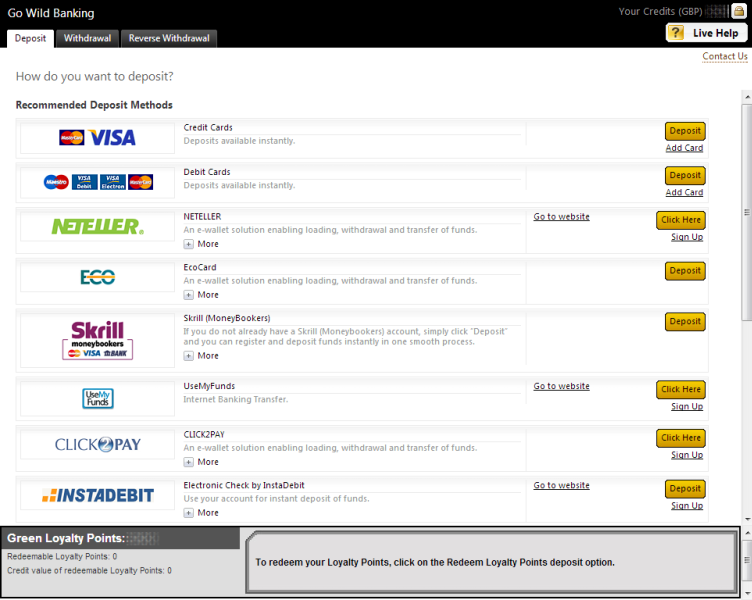Open the Reverse Withdrawal tab
The height and width of the screenshot is (600, 752).
coord(169,38)
